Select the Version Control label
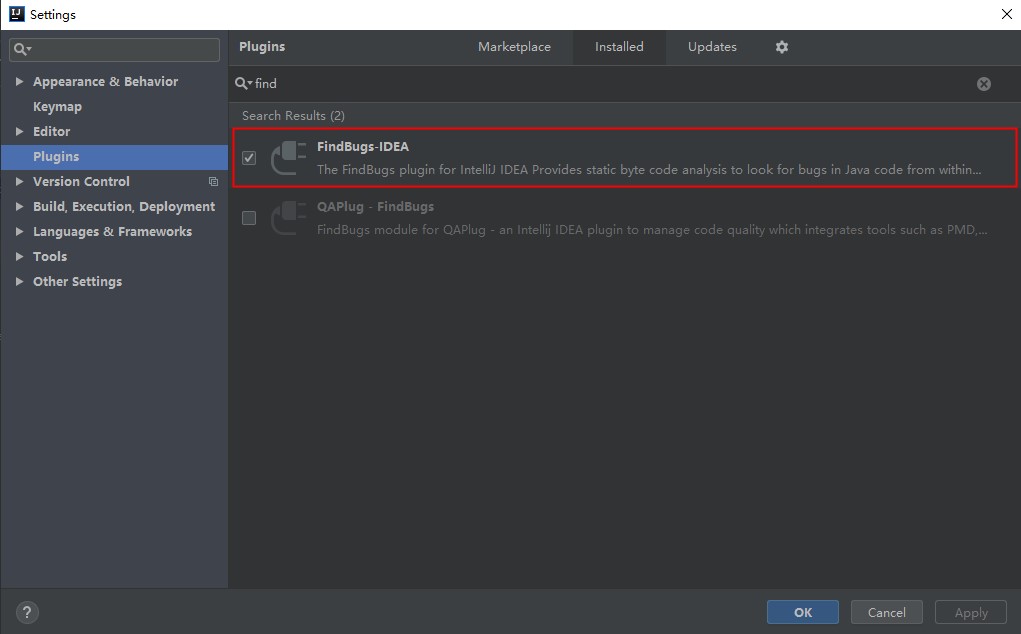 (x=81, y=182)
